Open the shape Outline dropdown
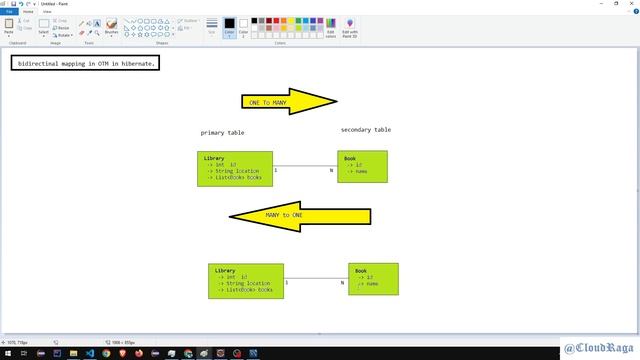Screen dimensions: 640x360 point(188,20)
